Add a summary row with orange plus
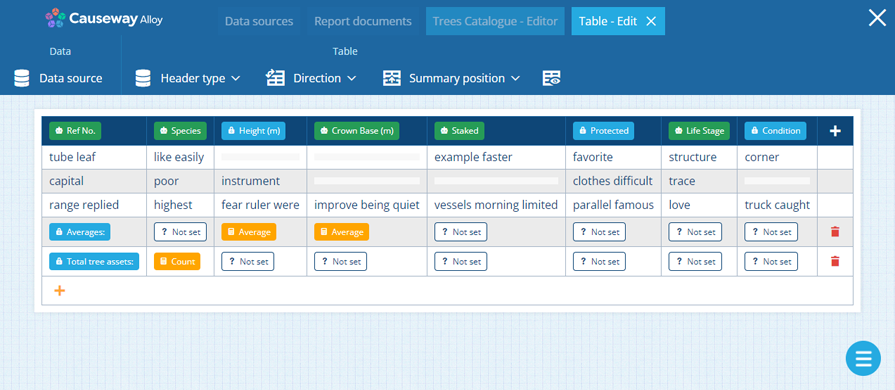The image size is (895, 390). coord(59,291)
